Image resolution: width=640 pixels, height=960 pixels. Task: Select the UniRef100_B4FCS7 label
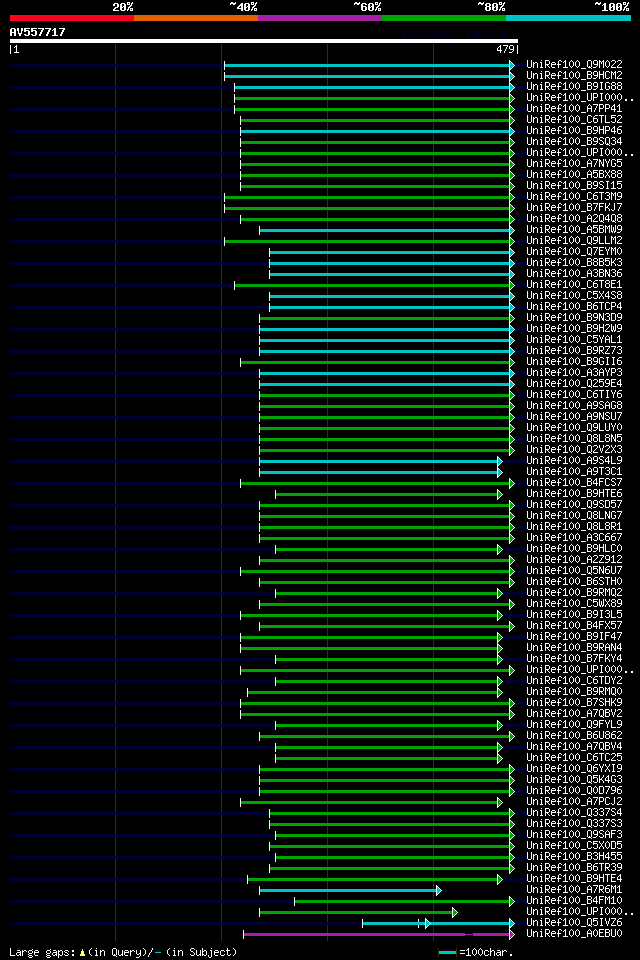point(574,483)
